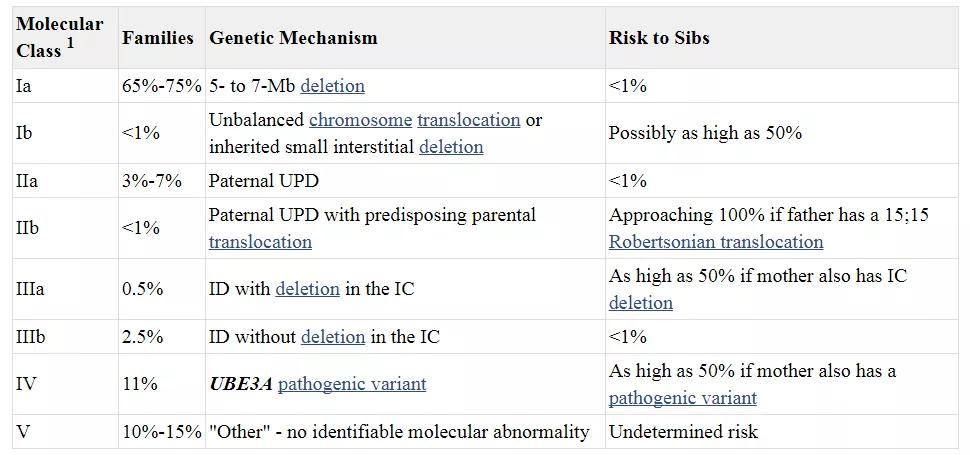Open deletion link under "mother also has IC"

(640, 303)
